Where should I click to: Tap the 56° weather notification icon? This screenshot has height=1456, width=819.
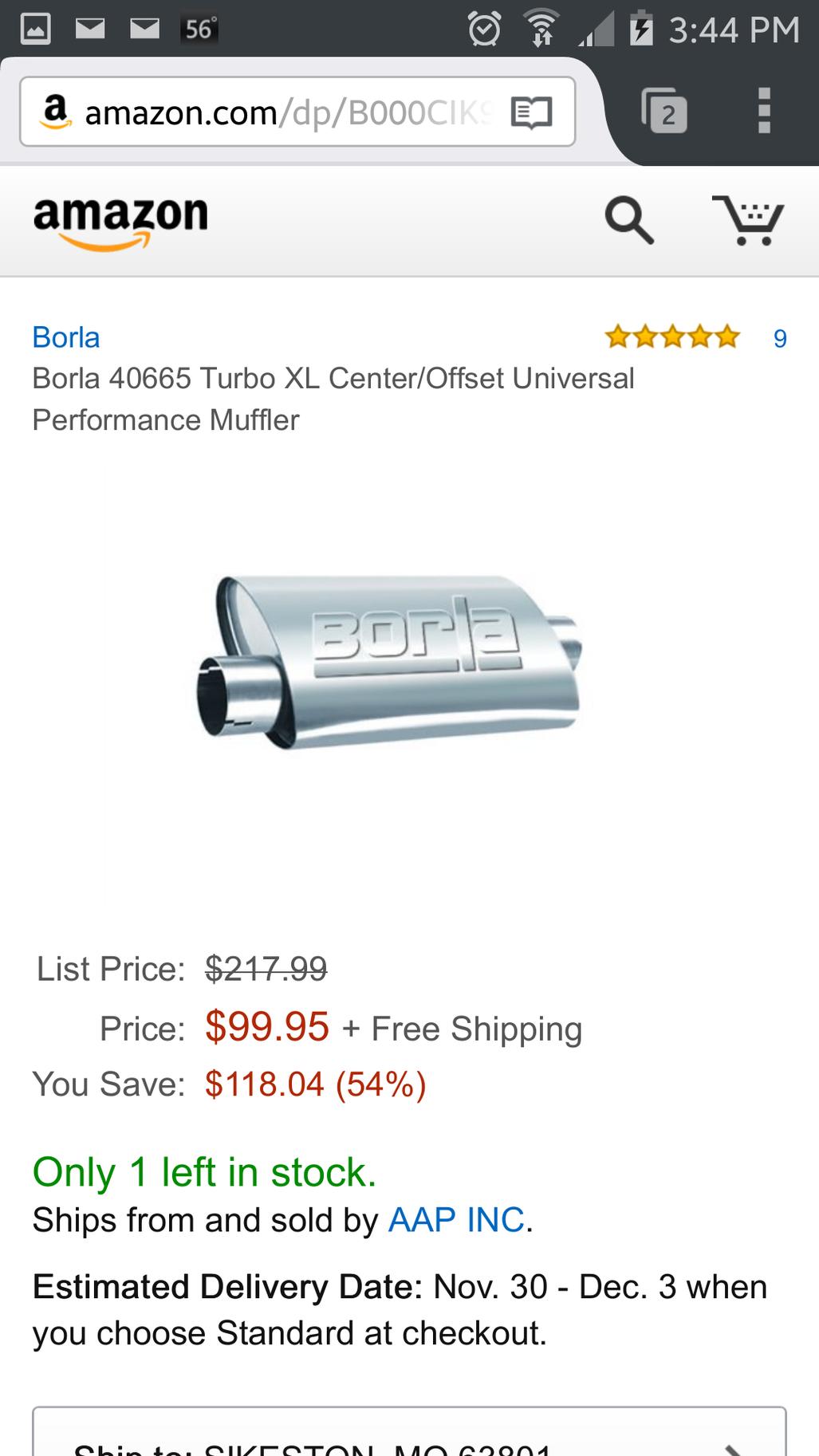[x=199, y=30]
